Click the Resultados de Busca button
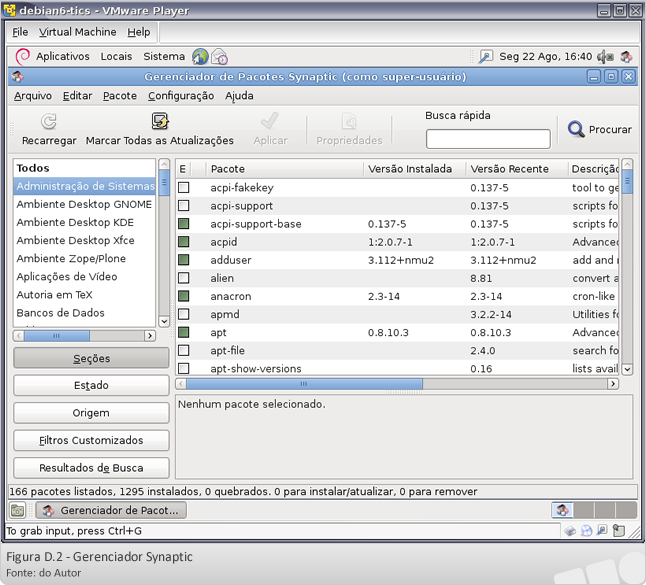Screen dimensions: 646x585 coord(91,468)
